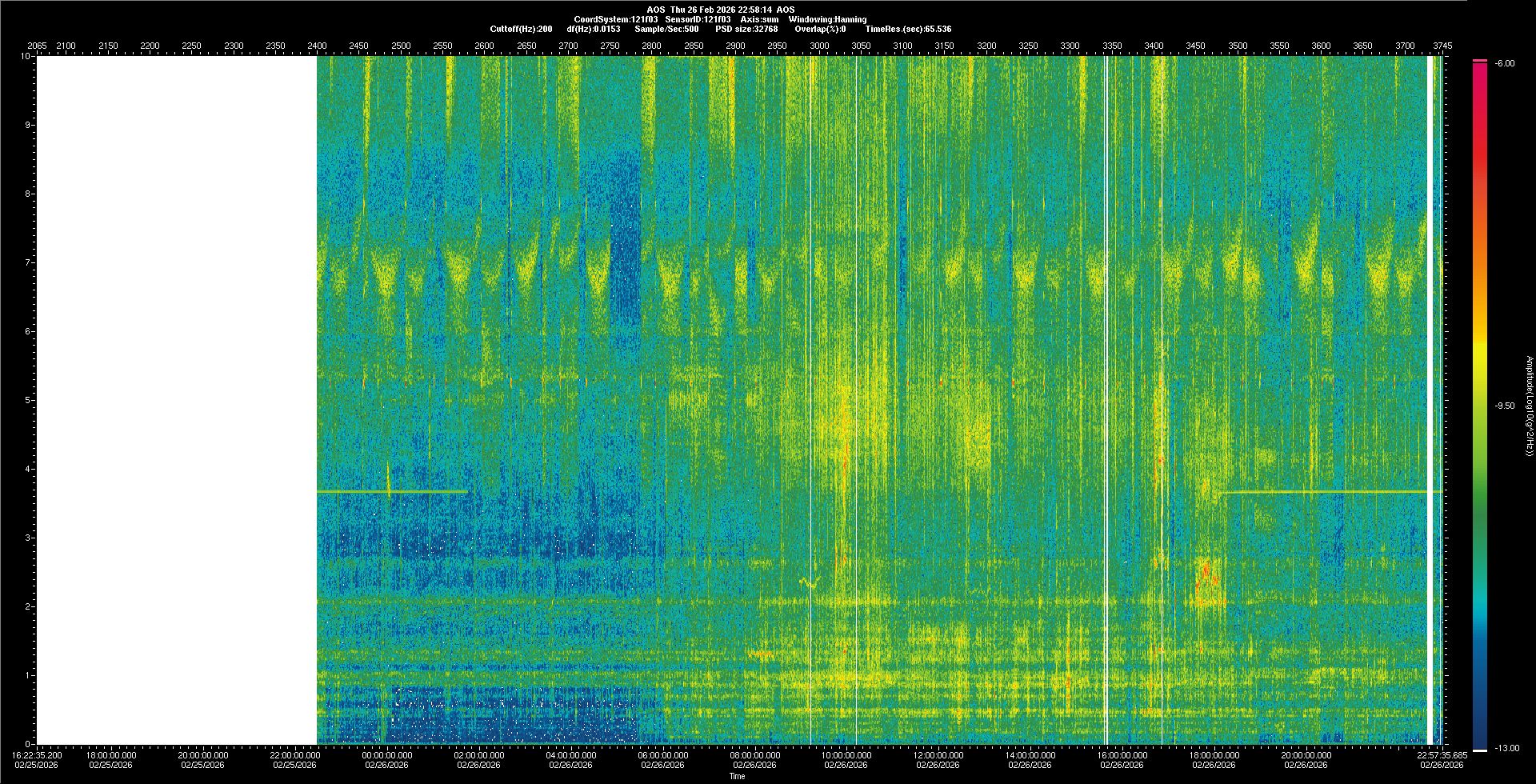The image size is (1536, 784).
Task: Click the 00:00:00.000 02/26/2026 time axis label
Action: click(387, 759)
